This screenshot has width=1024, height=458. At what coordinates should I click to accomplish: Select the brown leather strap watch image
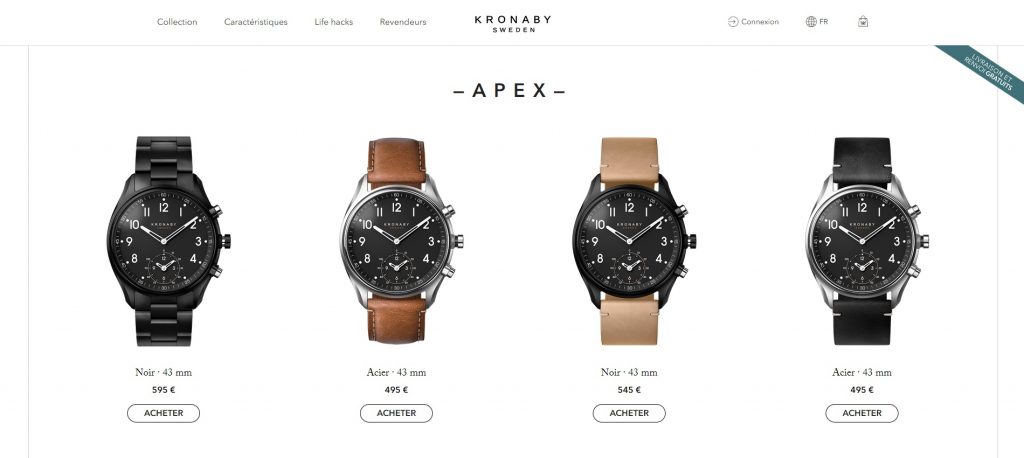click(401, 241)
